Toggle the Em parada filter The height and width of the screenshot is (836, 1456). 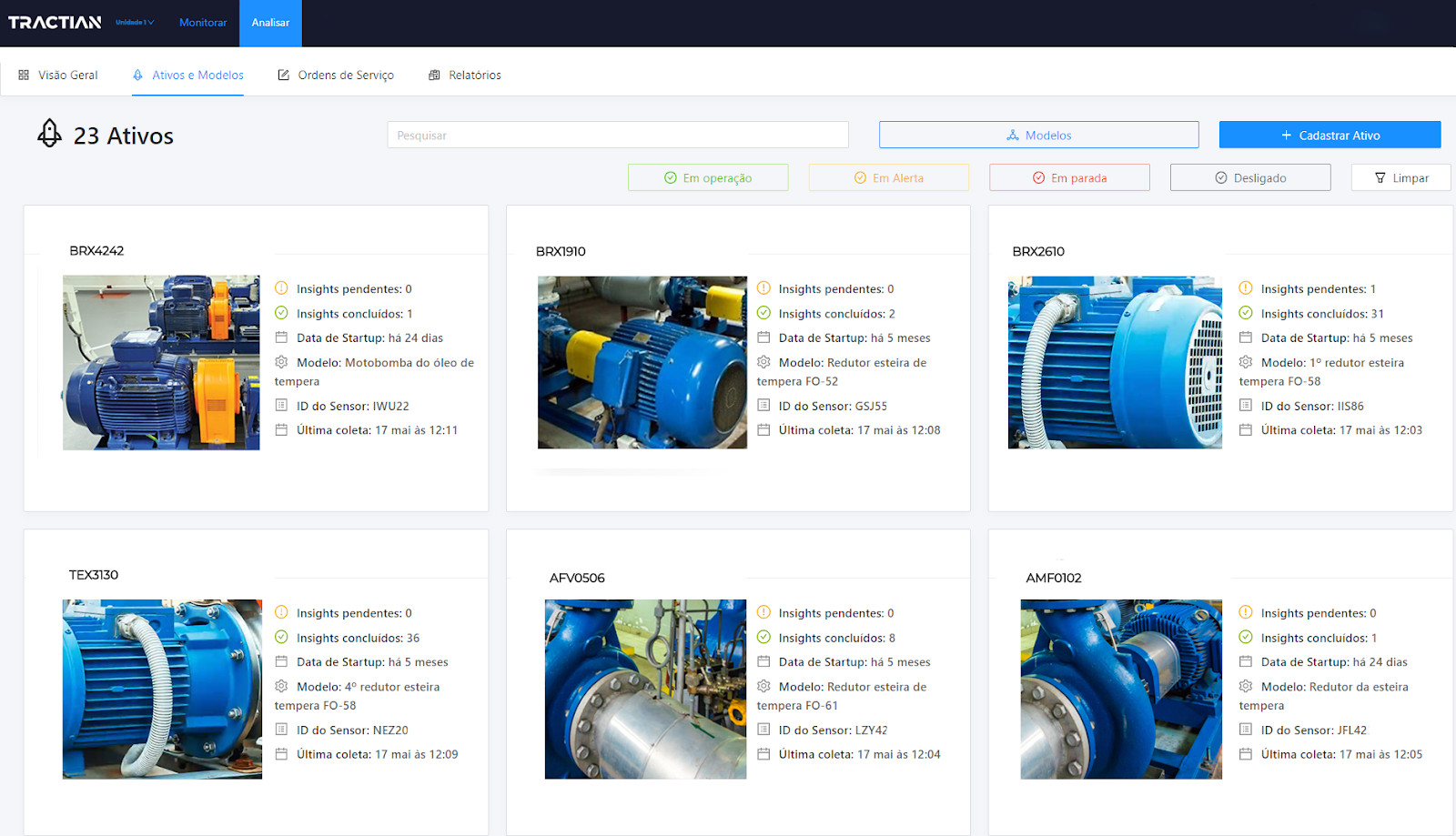pos(1069,177)
